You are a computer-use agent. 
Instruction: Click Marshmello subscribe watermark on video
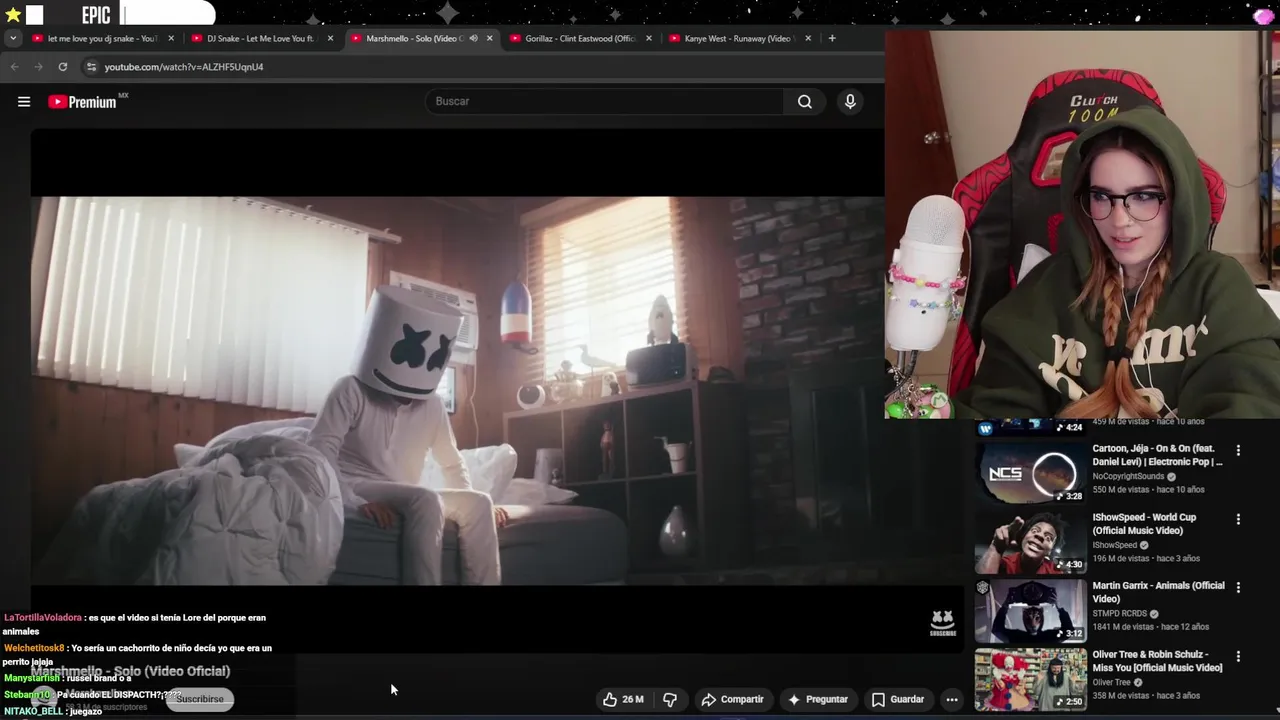(x=942, y=623)
